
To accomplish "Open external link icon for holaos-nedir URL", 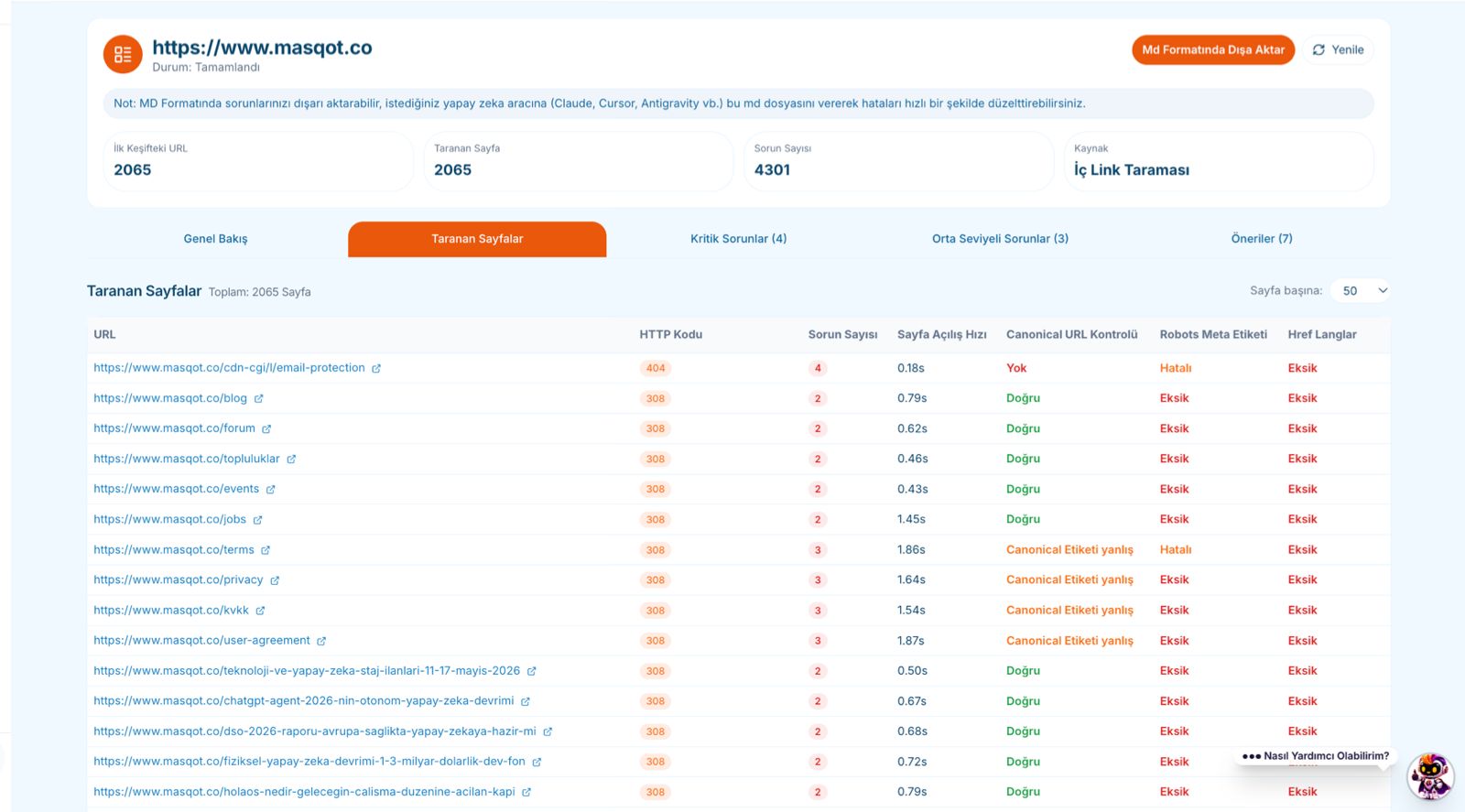I will pos(526,792).
